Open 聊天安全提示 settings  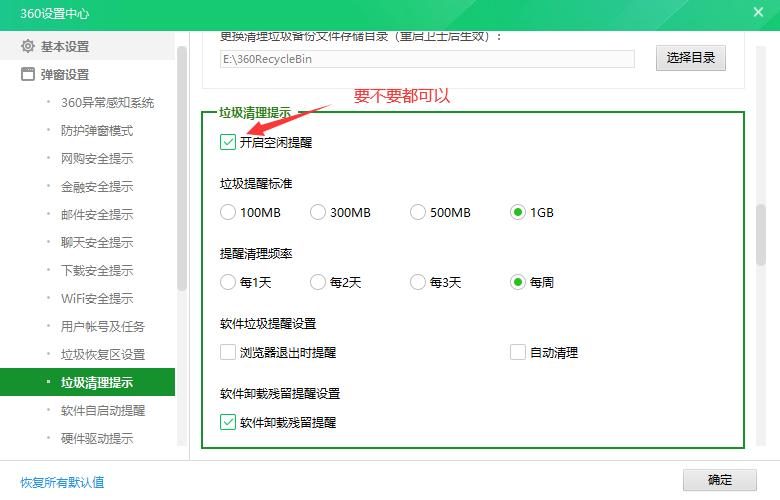tap(97, 242)
